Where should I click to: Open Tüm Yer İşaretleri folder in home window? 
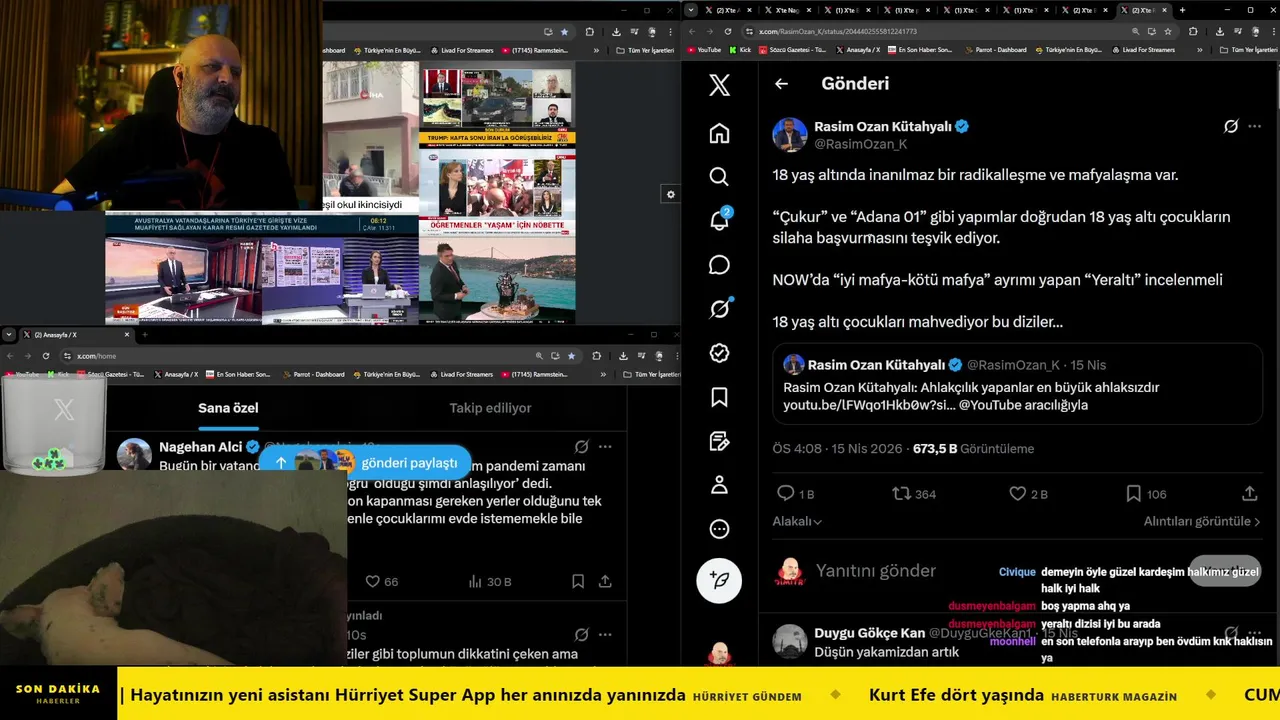click(x=650, y=375)
